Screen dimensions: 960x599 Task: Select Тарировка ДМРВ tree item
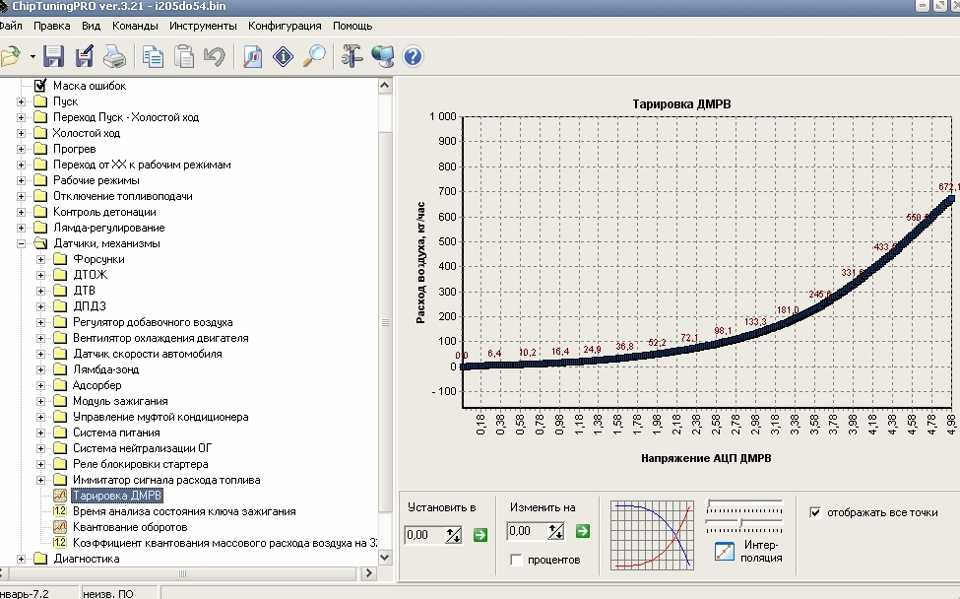coord(117,495)
